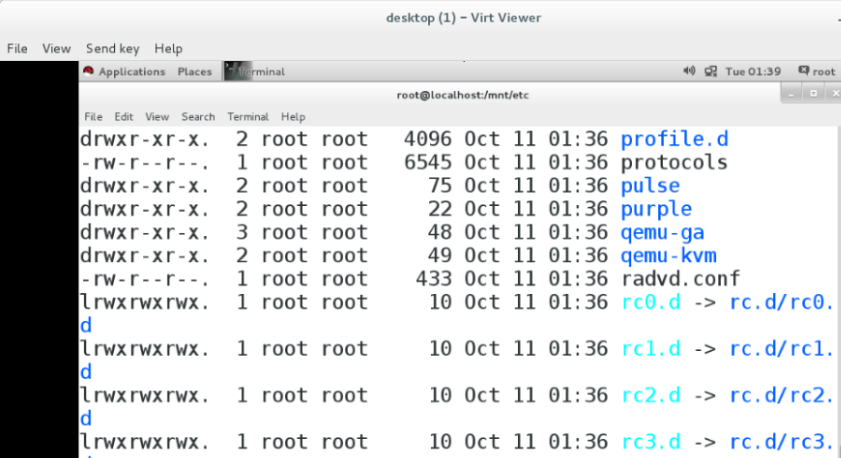Click the rc.d/rc1. link target

(x=781, y=349)
